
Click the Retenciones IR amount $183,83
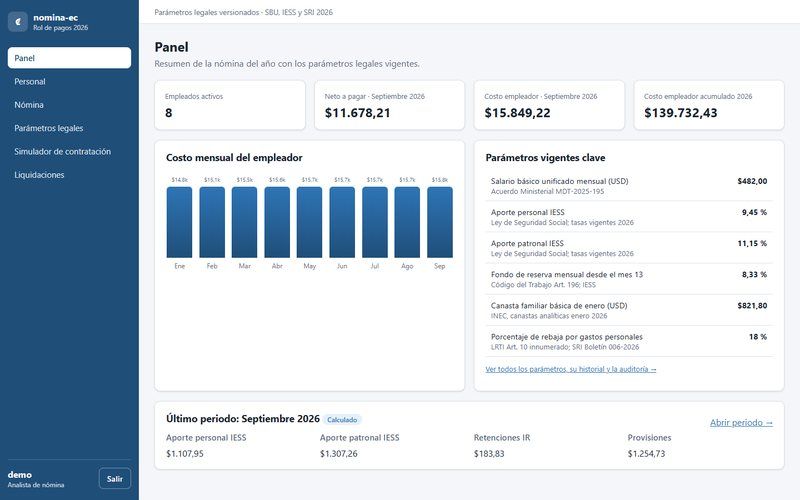coord(489,454)
